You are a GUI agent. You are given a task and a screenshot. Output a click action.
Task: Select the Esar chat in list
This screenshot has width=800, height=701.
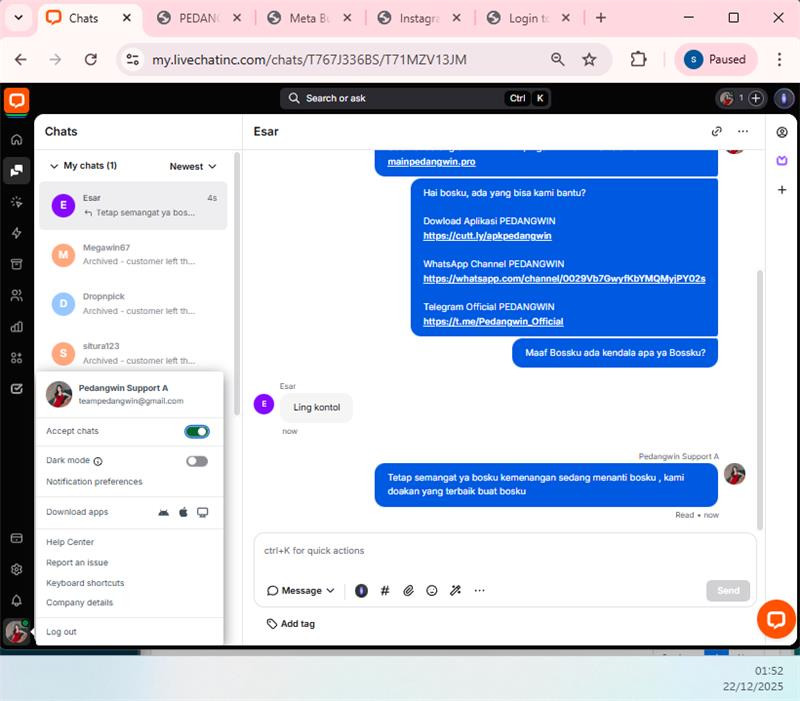133,206
